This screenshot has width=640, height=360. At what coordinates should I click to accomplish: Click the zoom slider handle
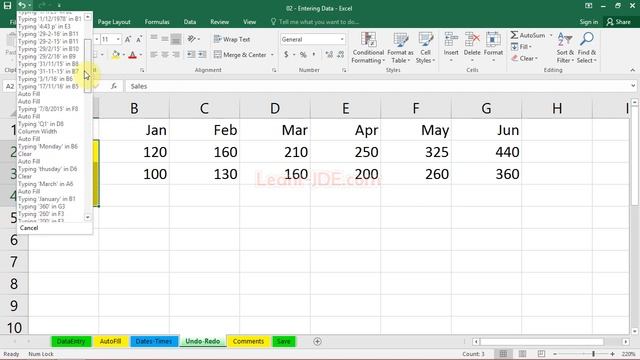593,354
